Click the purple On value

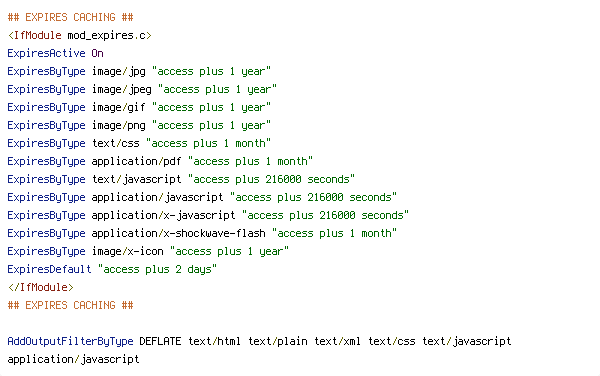coord(98,54)
